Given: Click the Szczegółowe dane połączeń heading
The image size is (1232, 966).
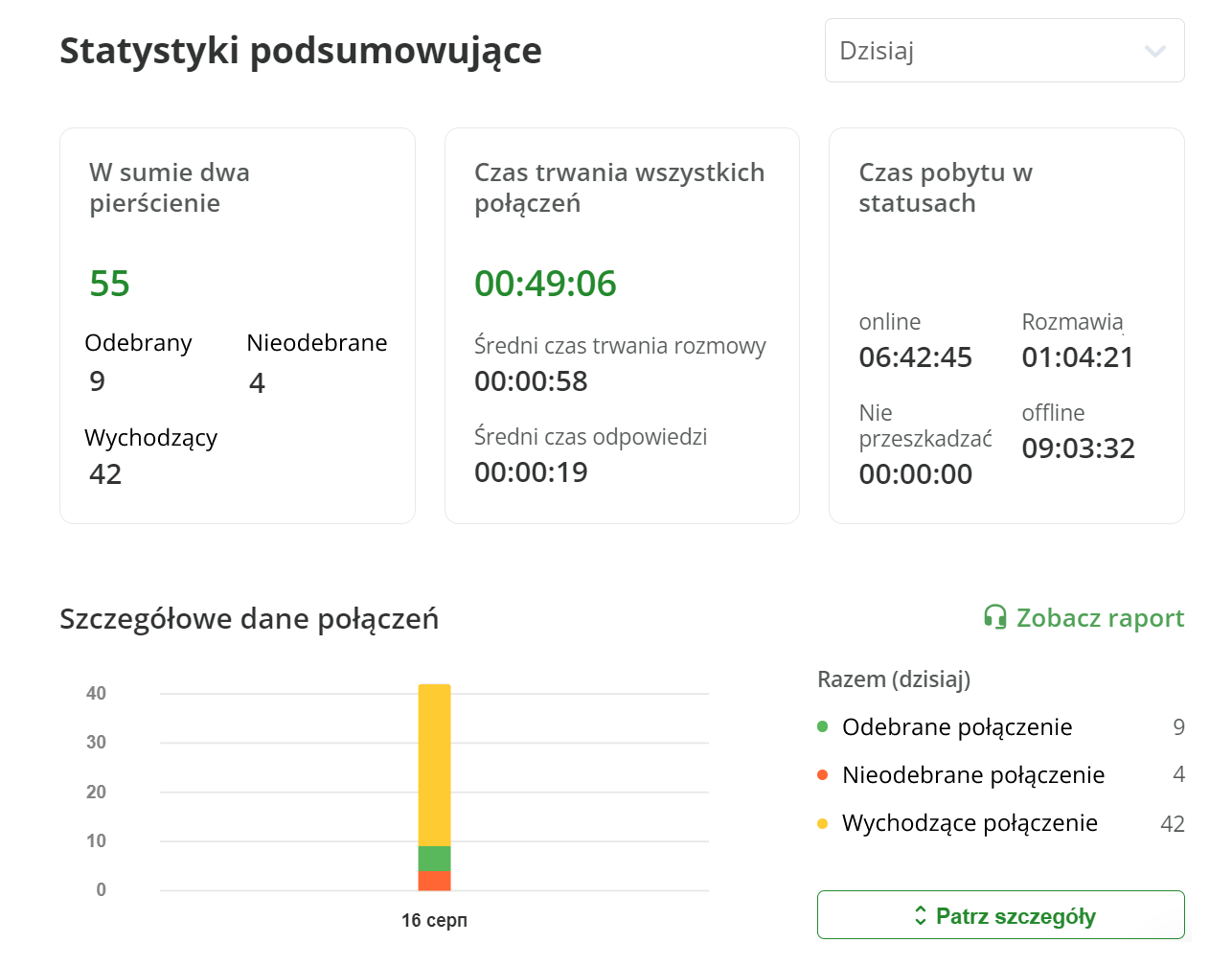Looking at the screenshot, I should pyautogui.click(x=249, y=619).
